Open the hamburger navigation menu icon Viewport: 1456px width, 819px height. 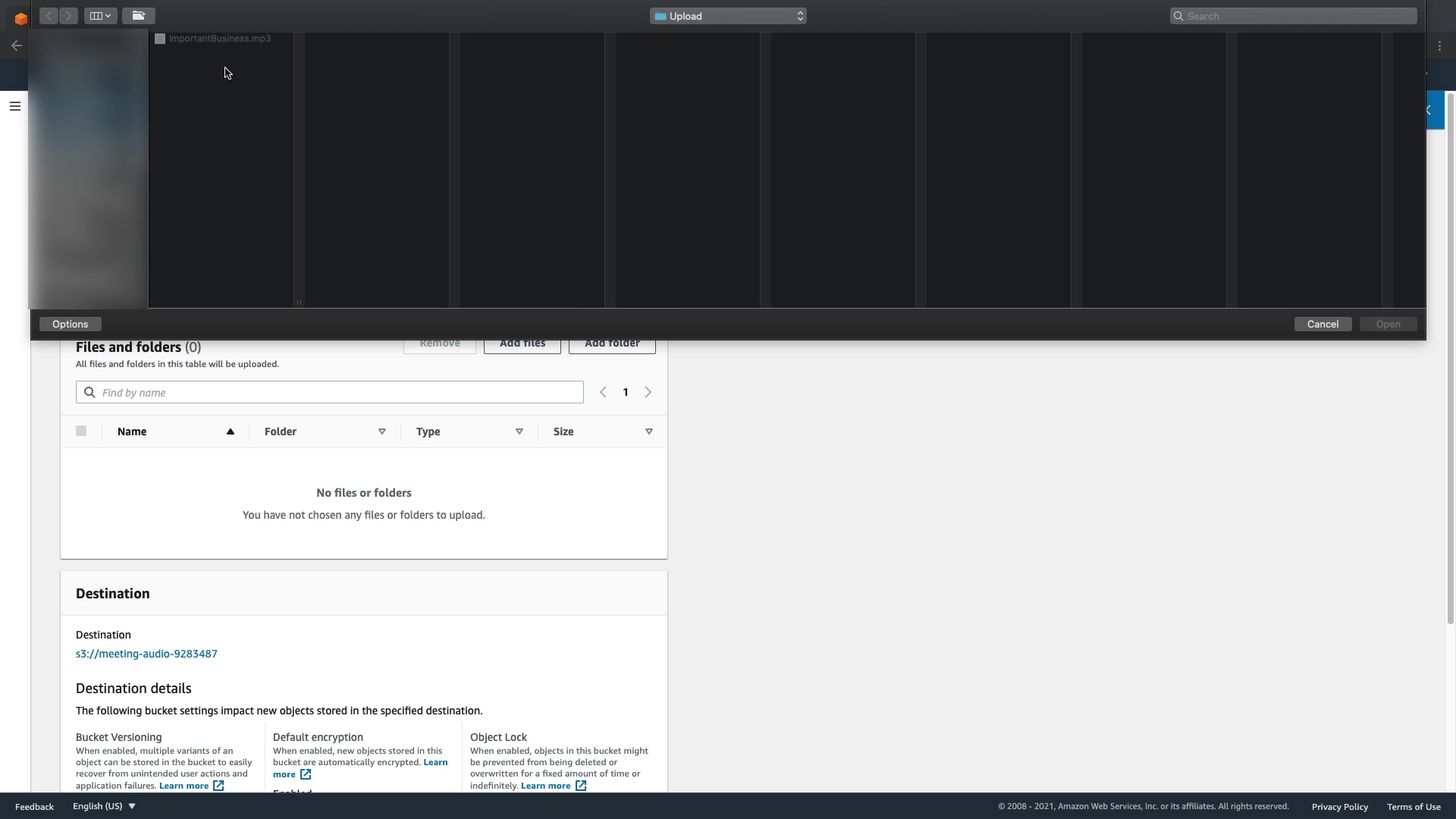tap(14, 106)
